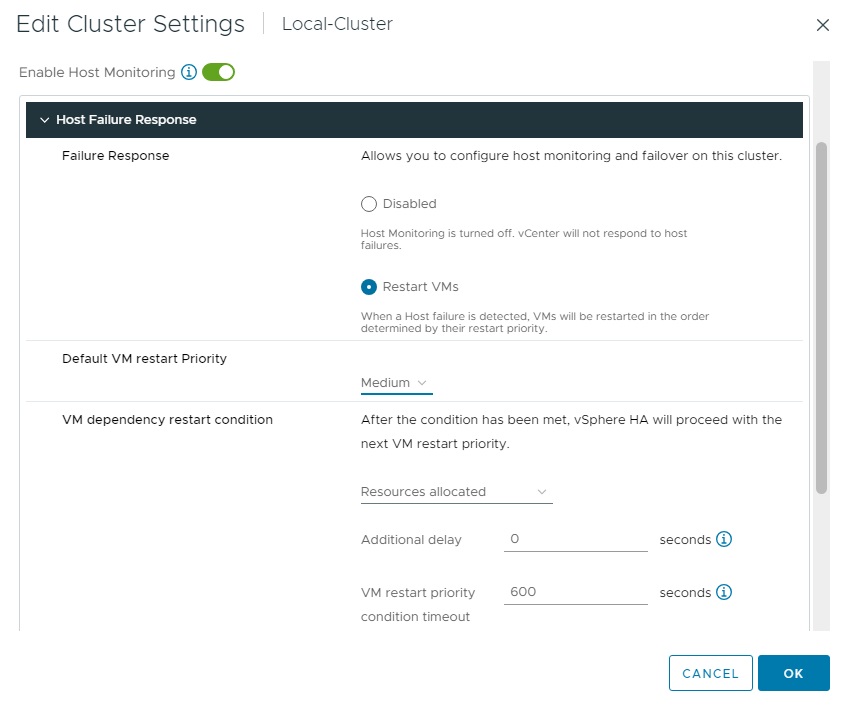Show info for VM restart priority timeout

click(724, 592)
